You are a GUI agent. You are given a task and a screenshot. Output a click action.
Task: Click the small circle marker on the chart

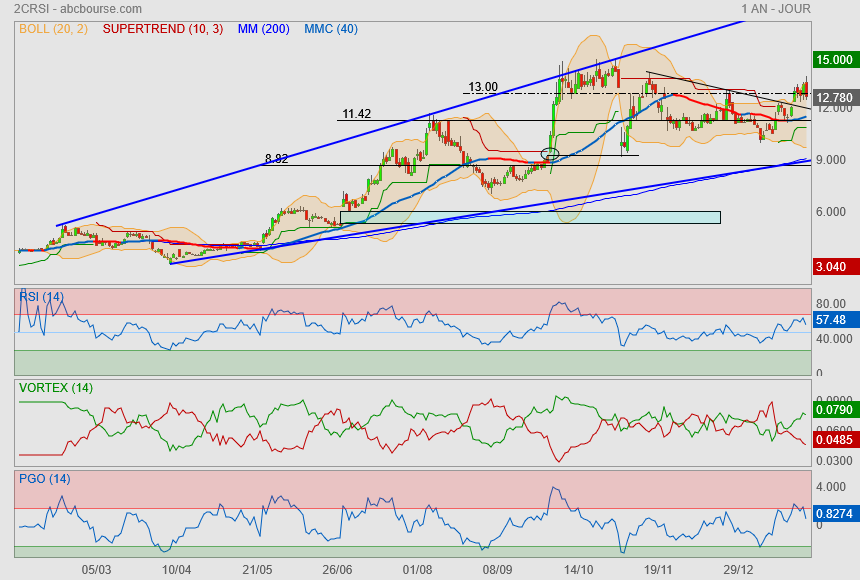point(549,153)
